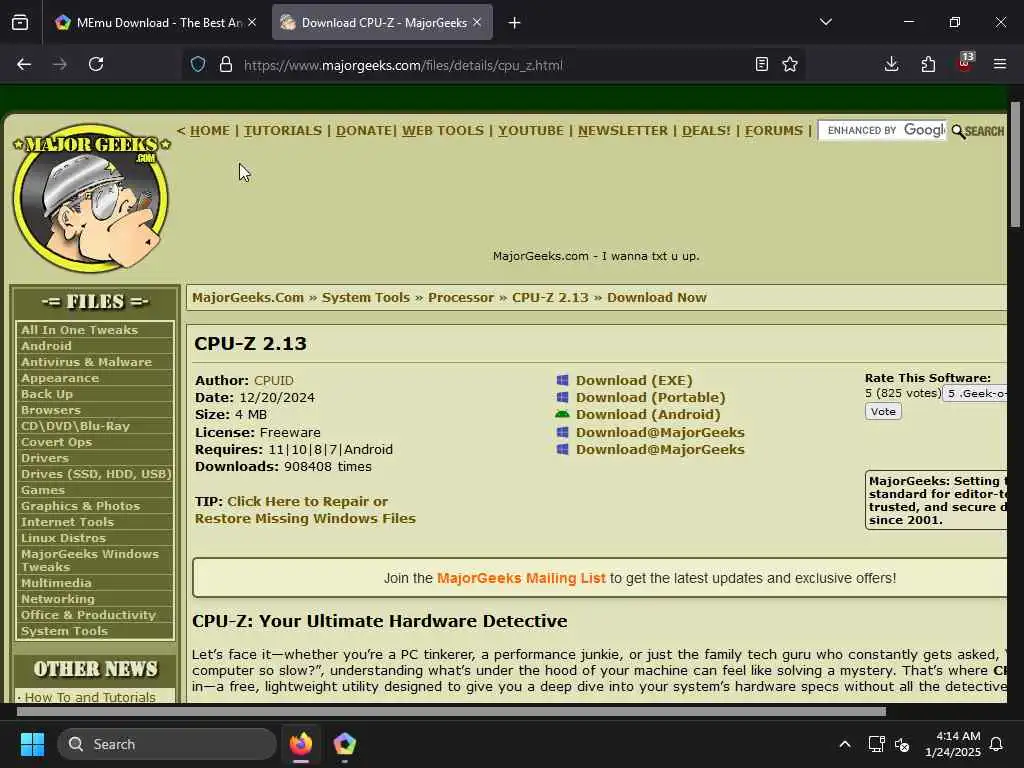This screenshot has height=768, width=1024.
Task: Click the taskbar Search box
Action: tap(167, 744)
